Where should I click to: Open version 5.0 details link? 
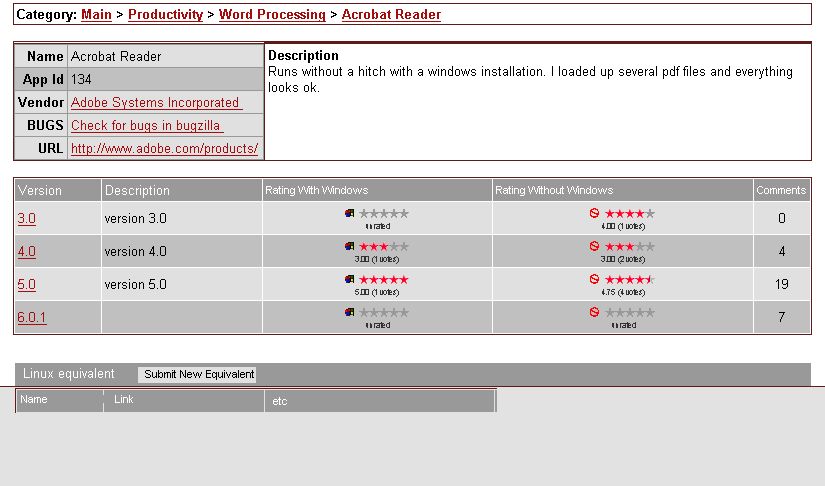26,284
